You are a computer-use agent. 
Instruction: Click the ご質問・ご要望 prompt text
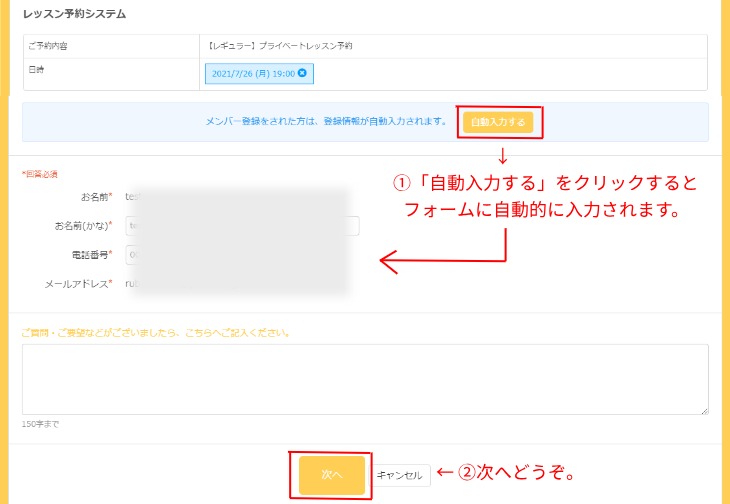pos(155,332)
